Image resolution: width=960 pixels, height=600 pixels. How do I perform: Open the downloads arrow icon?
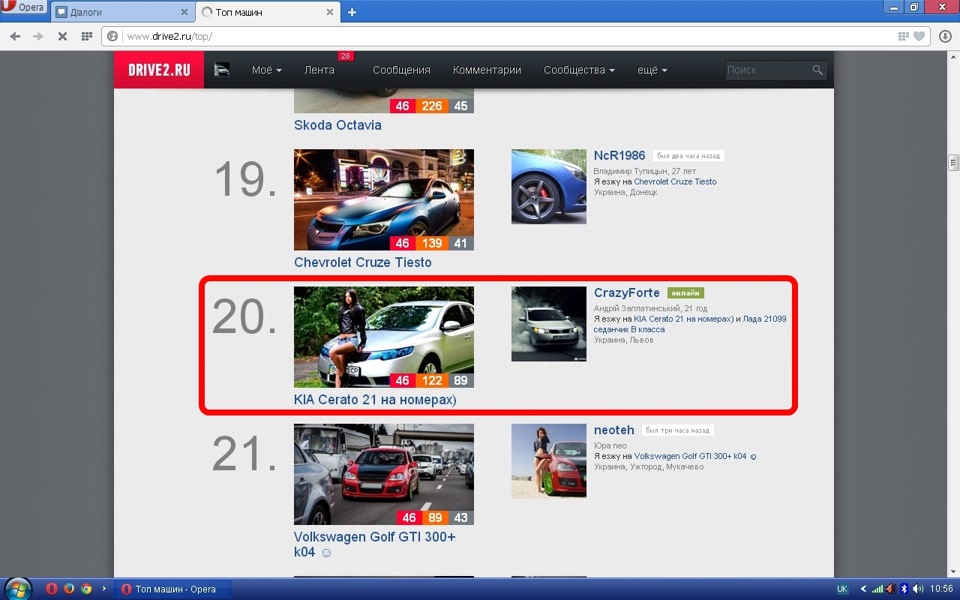(x=945, y=36)
